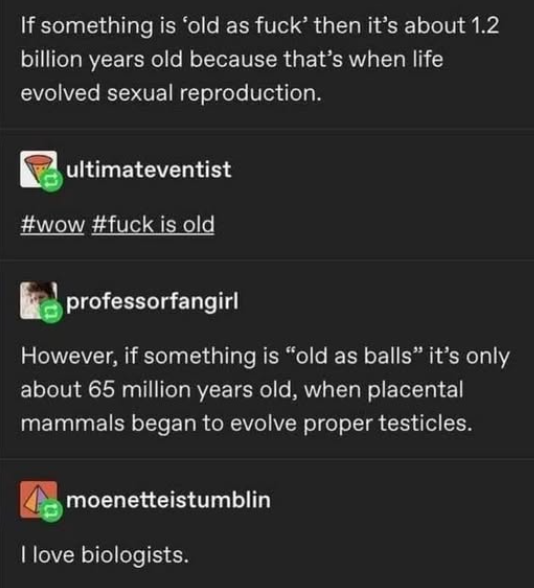Open ultimateventist's pizza-slice avatar
Image resolution: width=534 pixels, height=588 pixels.
pos(39,169)
